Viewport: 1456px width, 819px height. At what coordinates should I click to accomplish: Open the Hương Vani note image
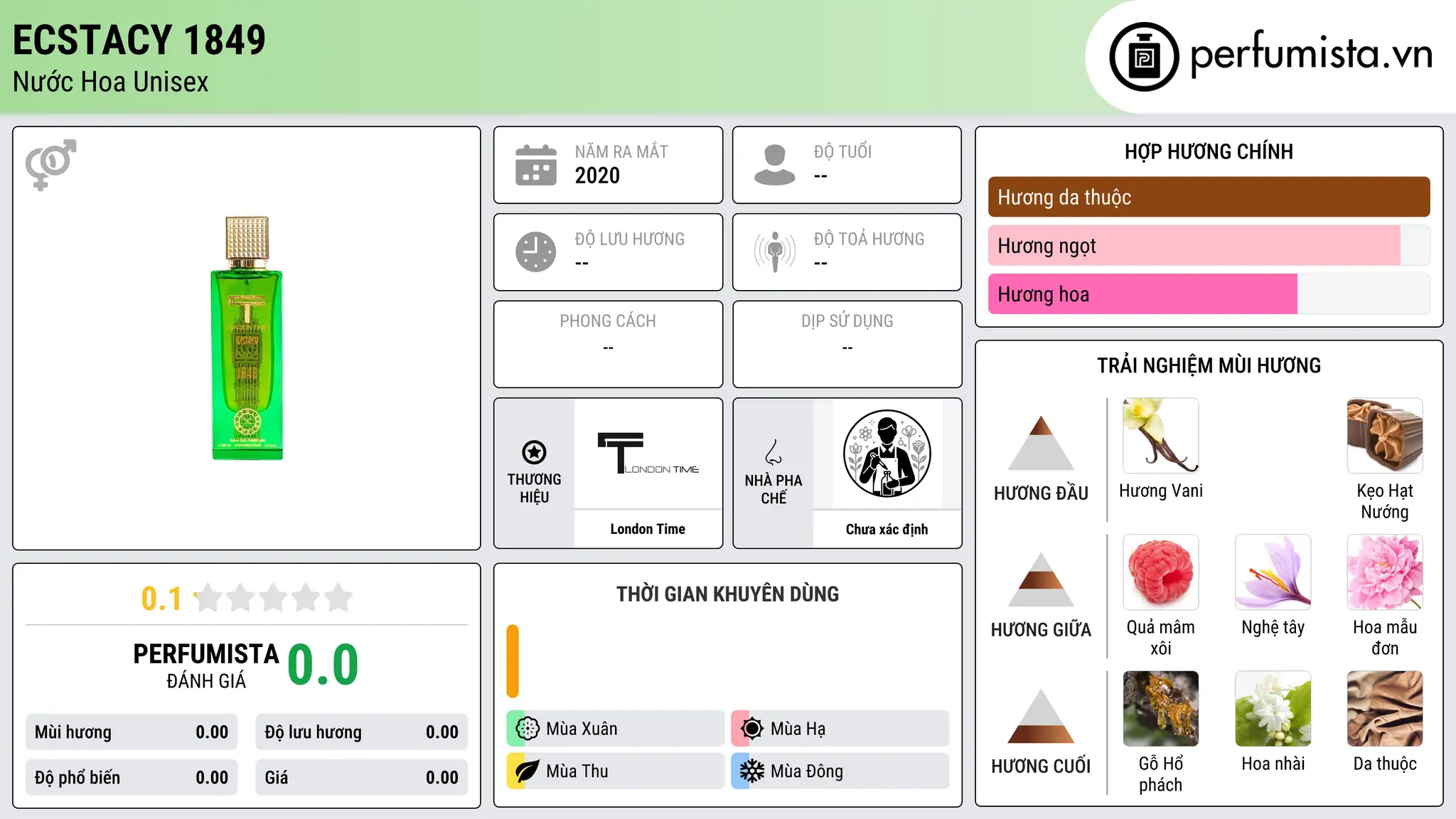[x=1161, y=435]
